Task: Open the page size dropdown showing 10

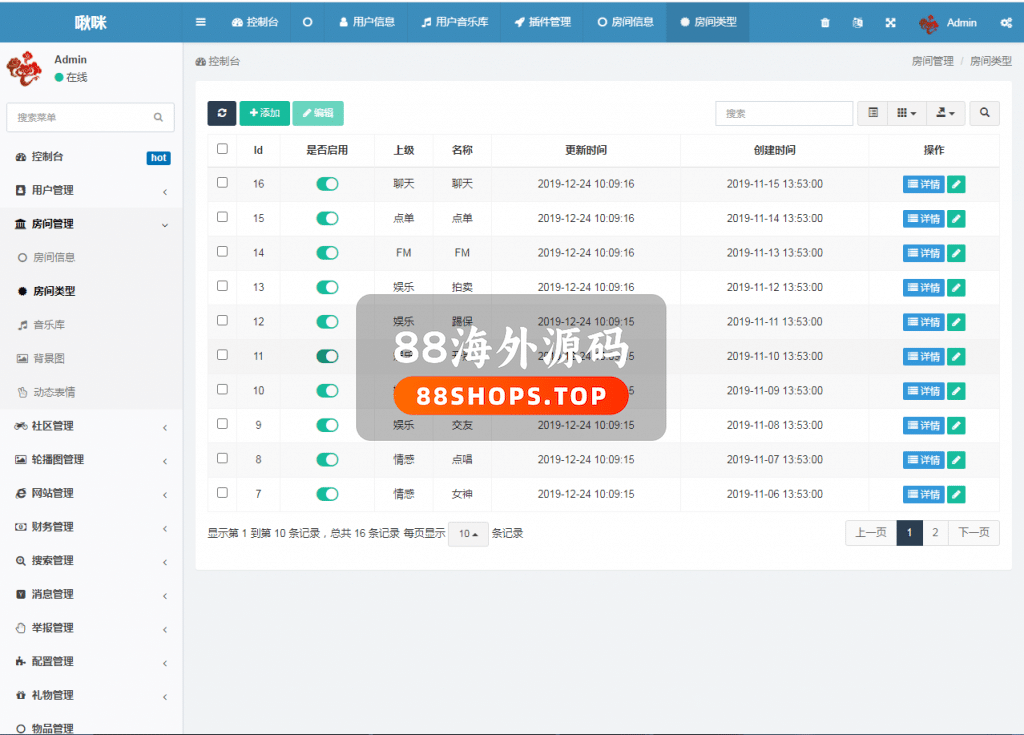Action: [x=468, y=534]
